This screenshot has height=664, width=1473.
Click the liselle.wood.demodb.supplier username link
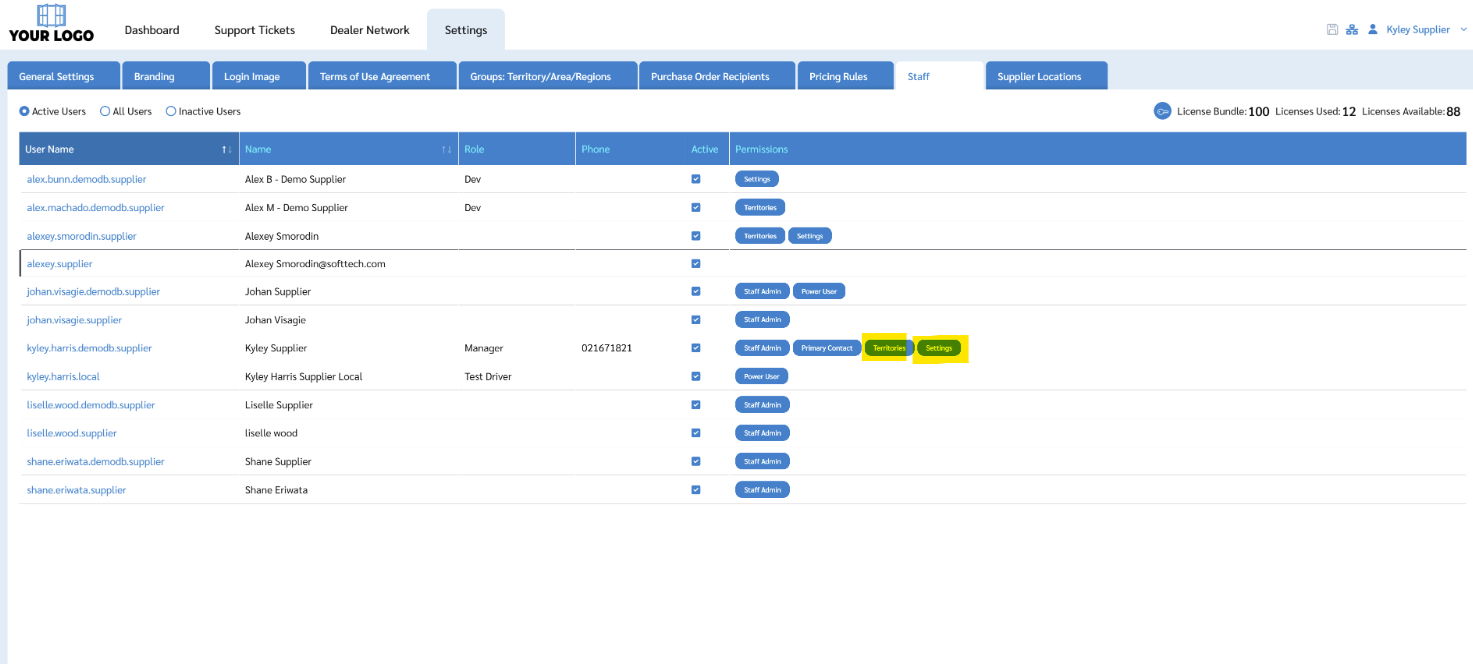pos(90,405)
